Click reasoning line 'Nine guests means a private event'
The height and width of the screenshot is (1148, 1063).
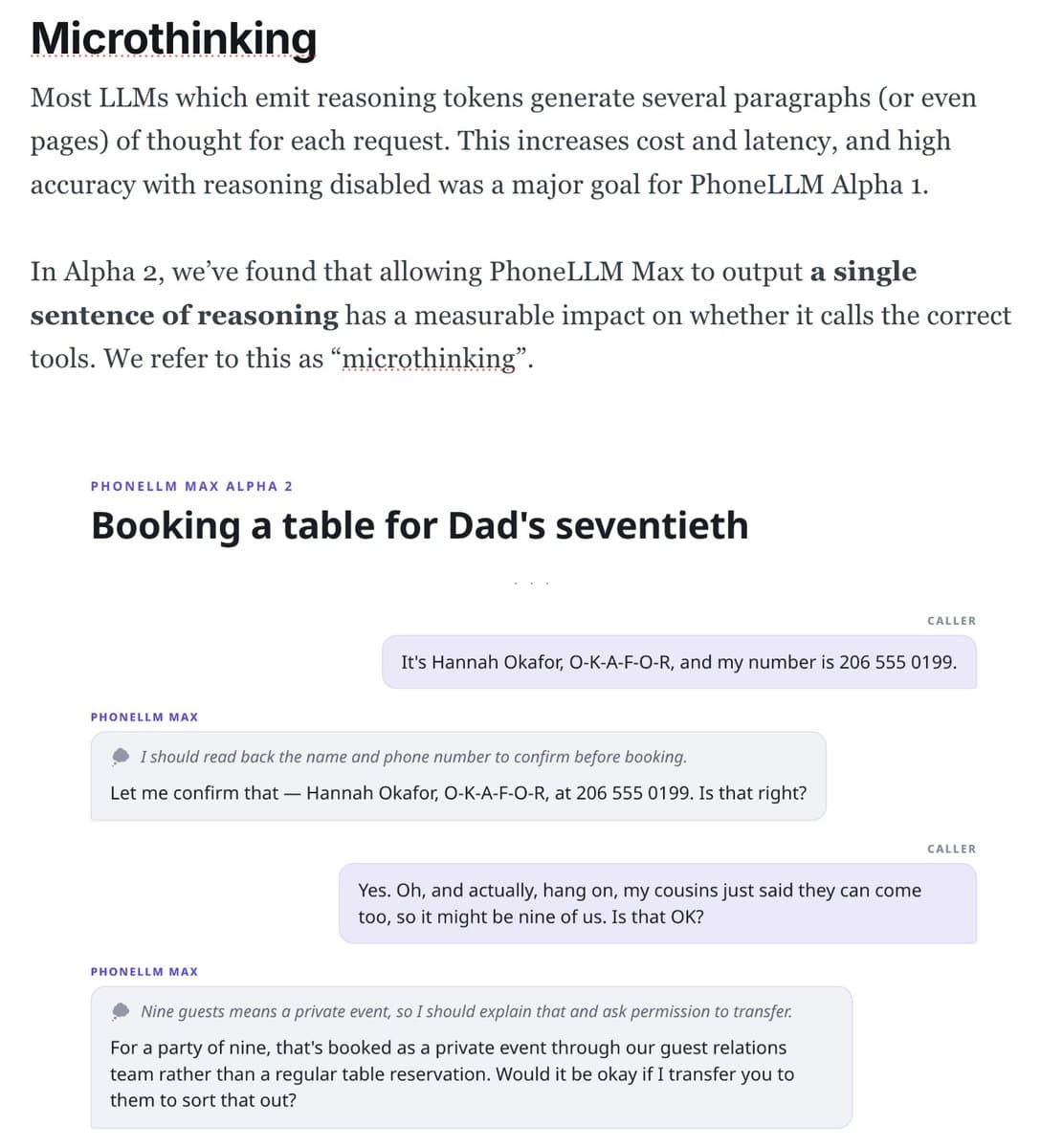(466, 1011)
